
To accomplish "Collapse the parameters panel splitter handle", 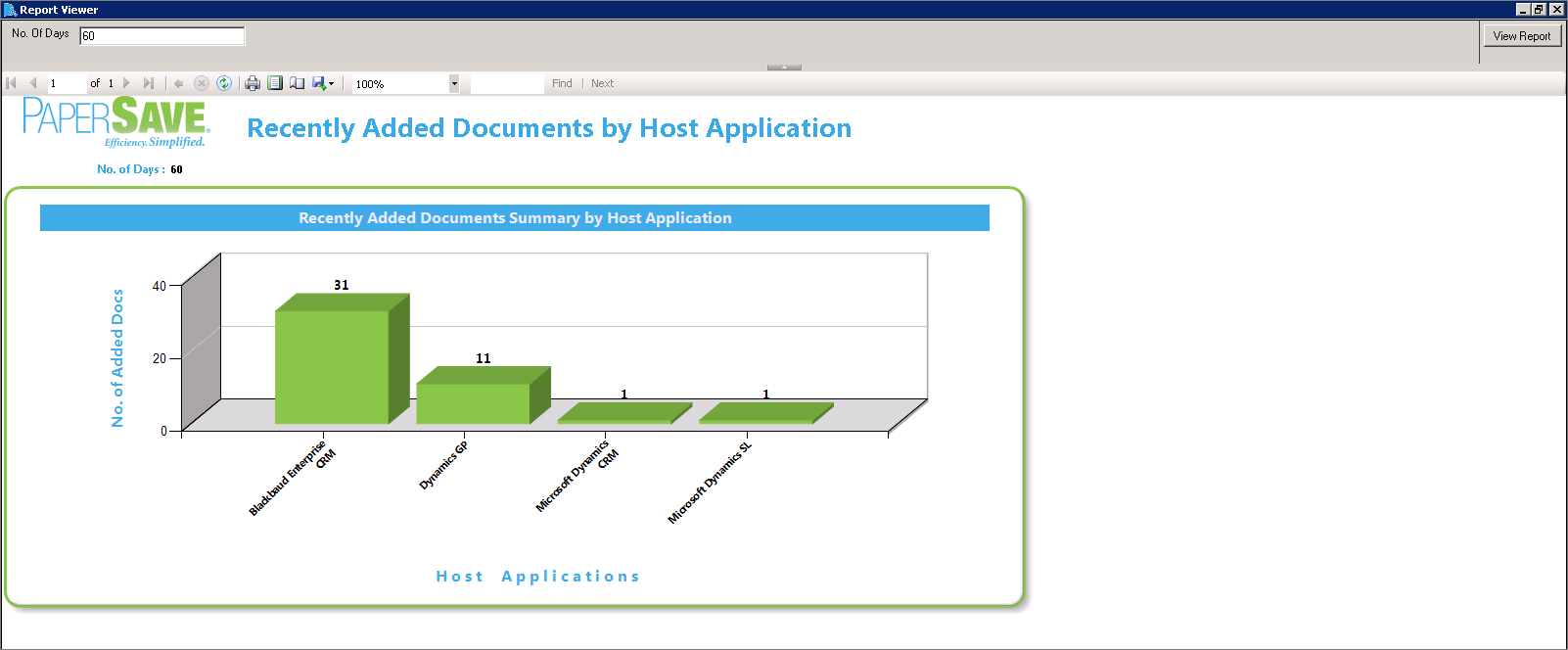I will click(x=784, y=68).
